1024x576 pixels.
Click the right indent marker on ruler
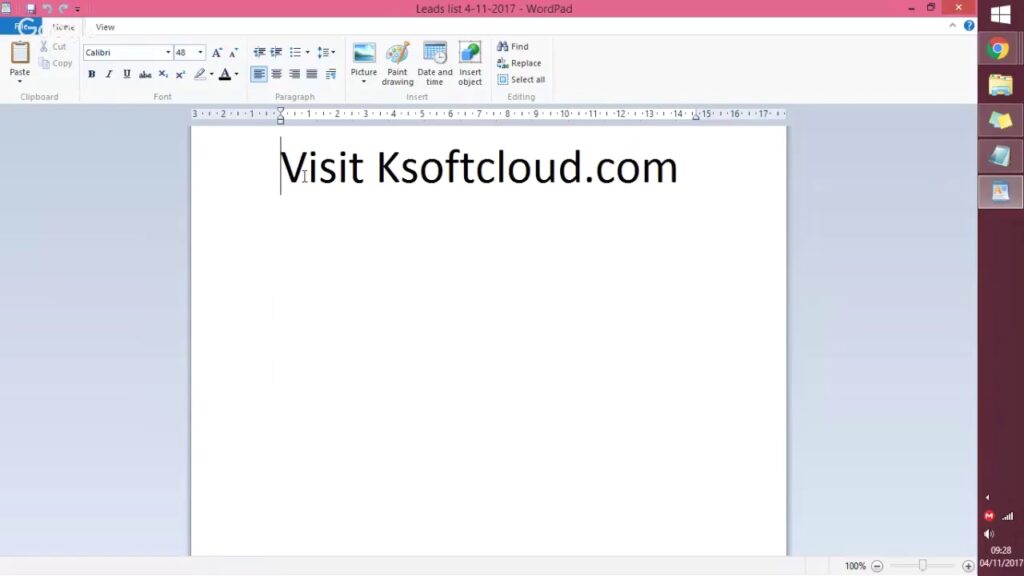click(696, 116)
